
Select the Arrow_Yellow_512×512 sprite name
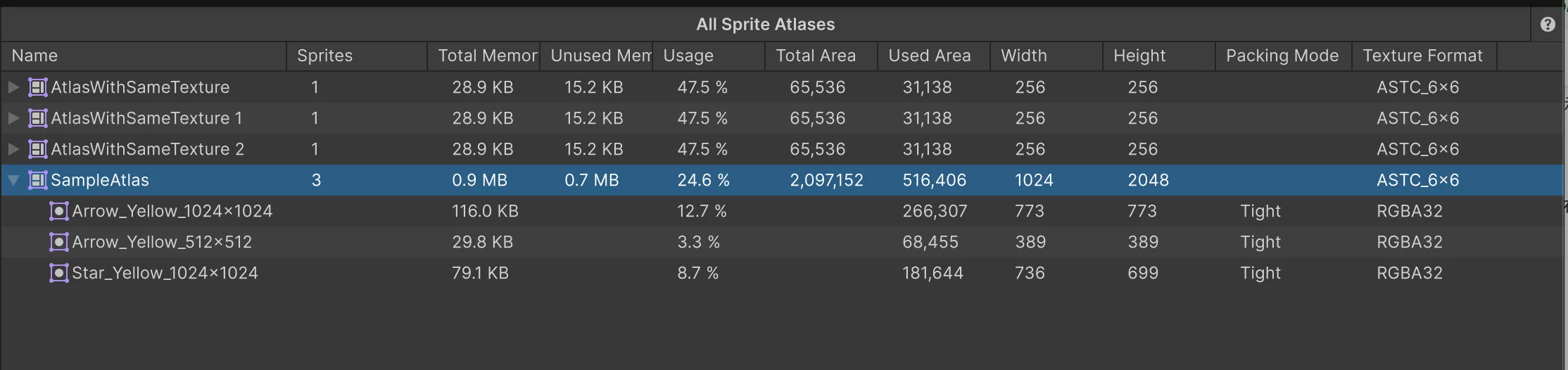pyautogui.click(x=162, y=242)
